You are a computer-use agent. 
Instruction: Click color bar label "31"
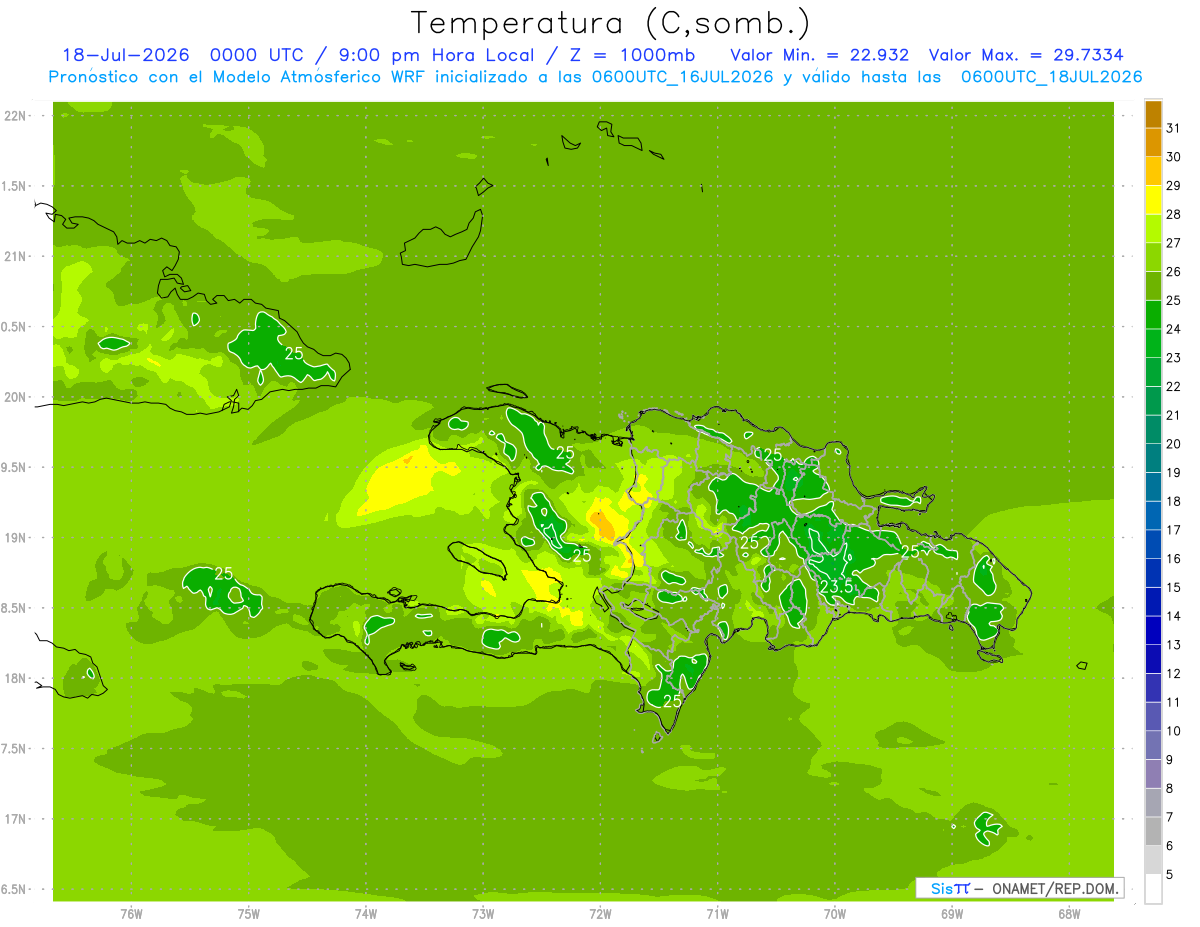point(1174,128)
